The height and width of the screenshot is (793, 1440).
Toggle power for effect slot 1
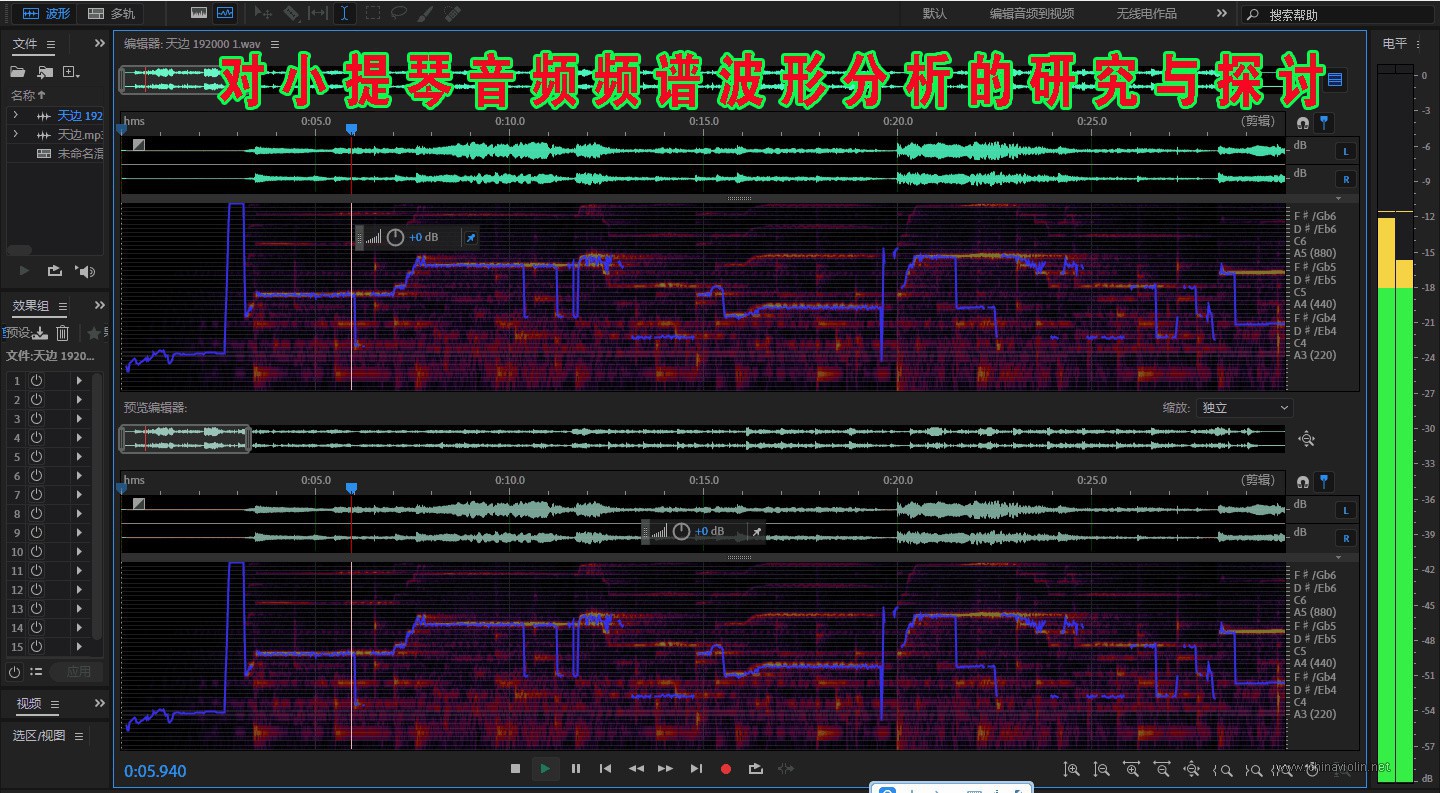click(x=36, y=381)
